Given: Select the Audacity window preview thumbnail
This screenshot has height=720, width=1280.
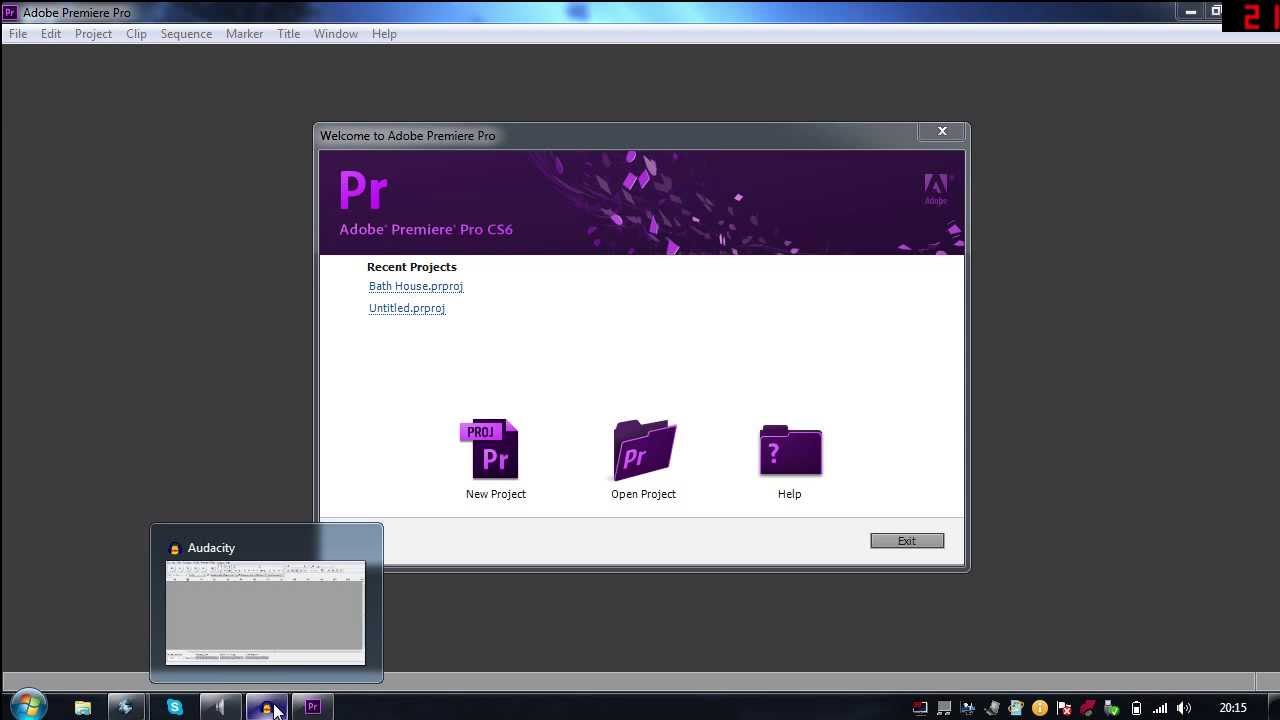Looking at the screenshot, I should (x=265, y=612).
